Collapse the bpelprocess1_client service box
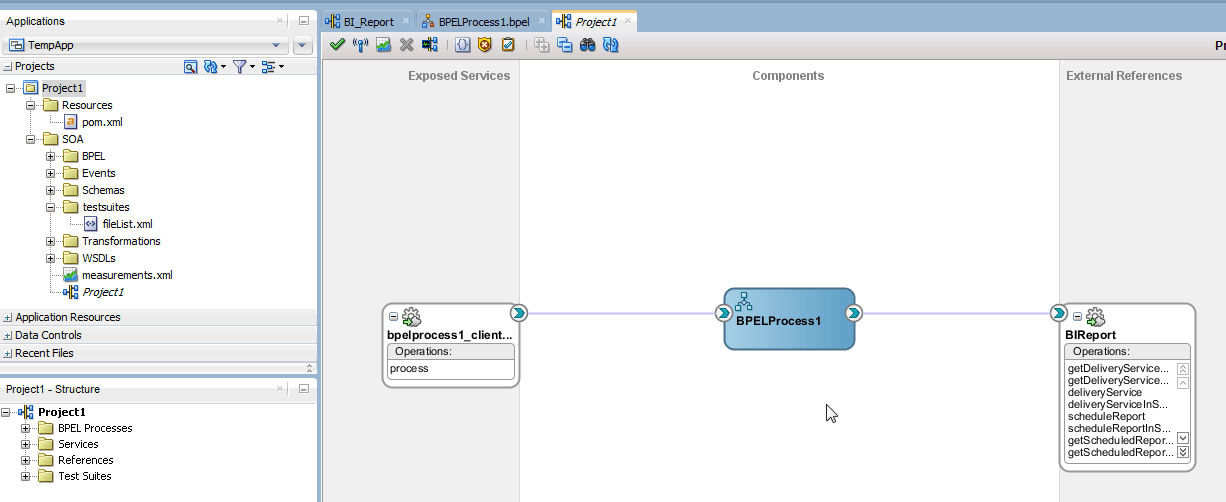This screenshot has width=1226, height=502. 394,317
